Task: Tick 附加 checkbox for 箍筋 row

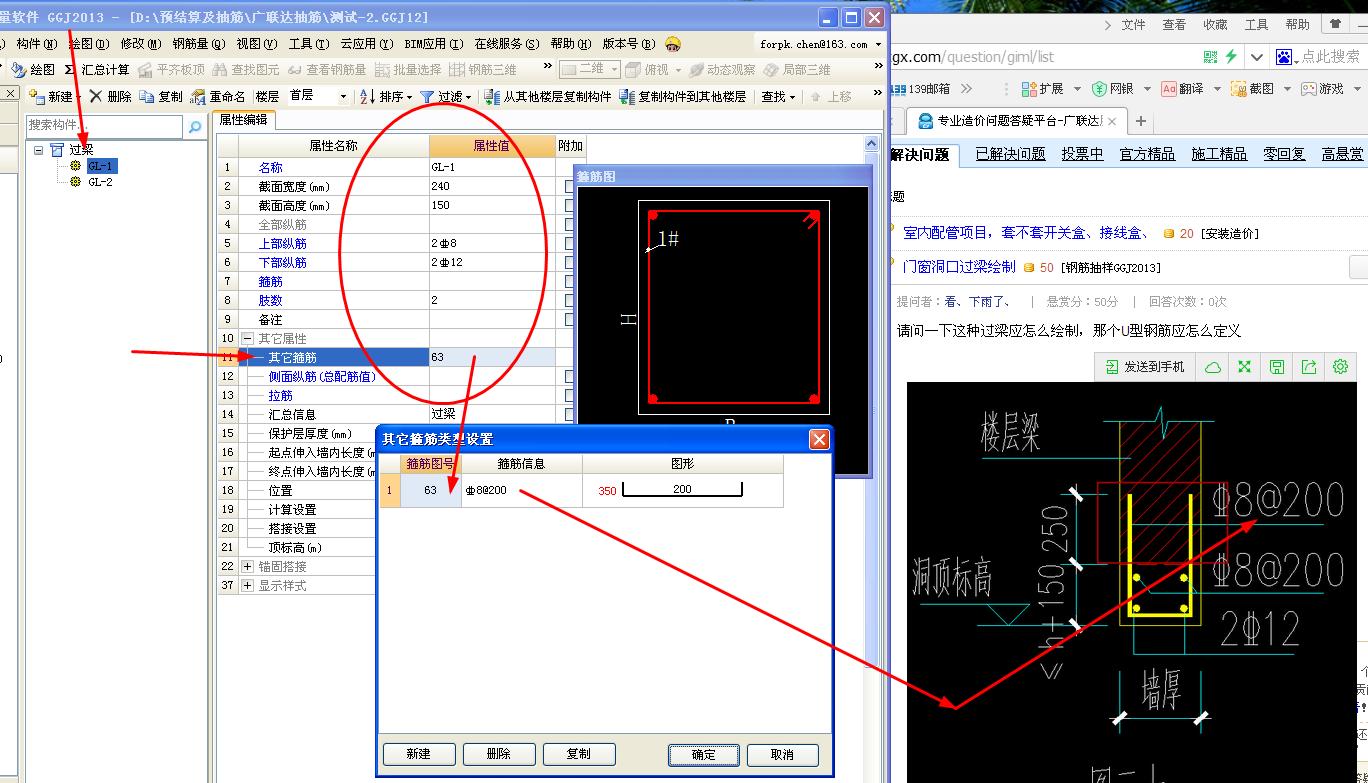Action: [569, 281]
